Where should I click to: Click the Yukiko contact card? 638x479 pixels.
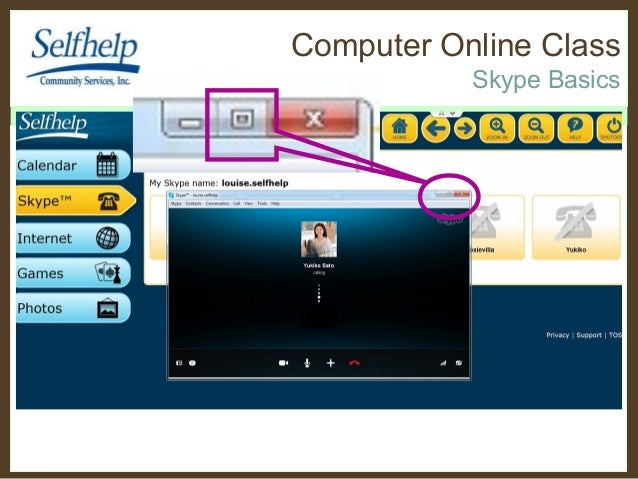pos(576,227)
